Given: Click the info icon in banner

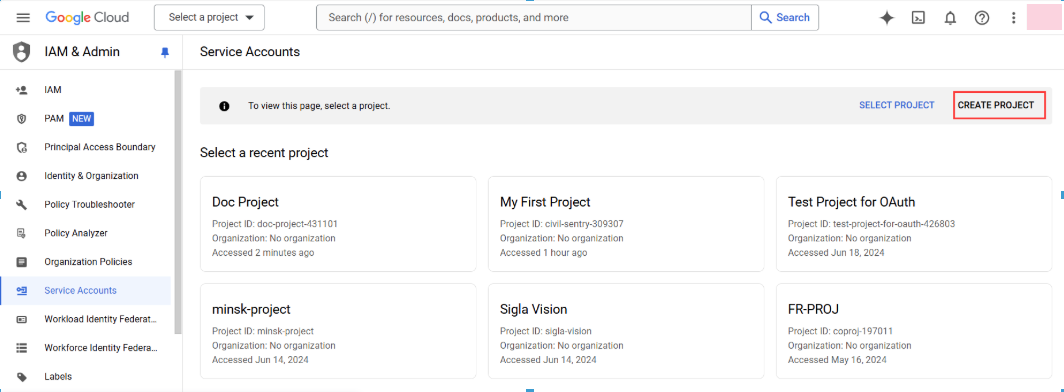Looking at the screenshot, I should (225, 106).
